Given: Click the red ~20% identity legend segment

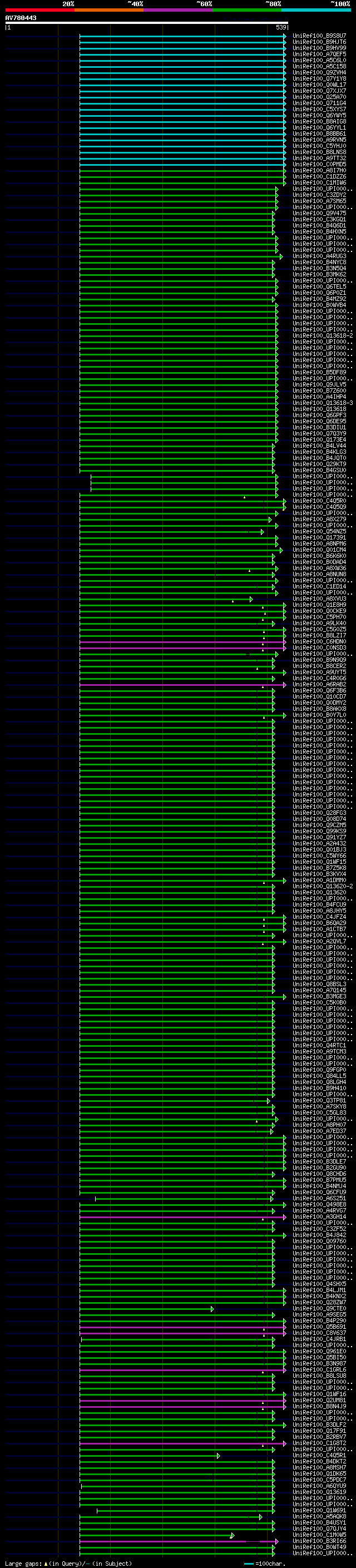Looking at the screenshot, I should [x=40, y=10].
